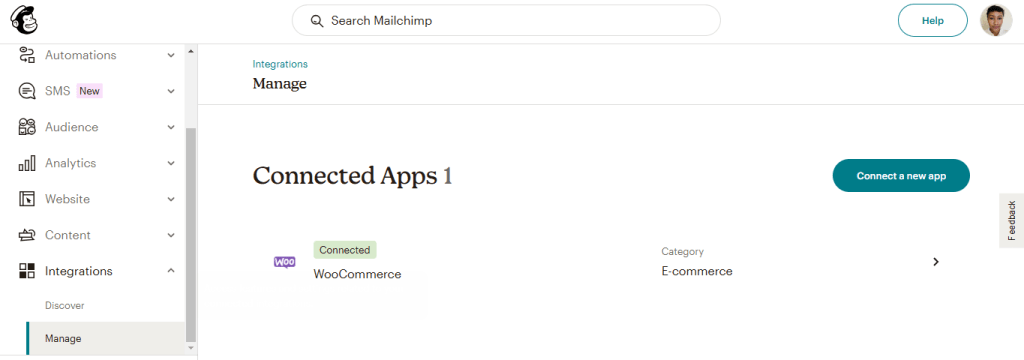Click the Analytics bar chart icon

point(27,163)
